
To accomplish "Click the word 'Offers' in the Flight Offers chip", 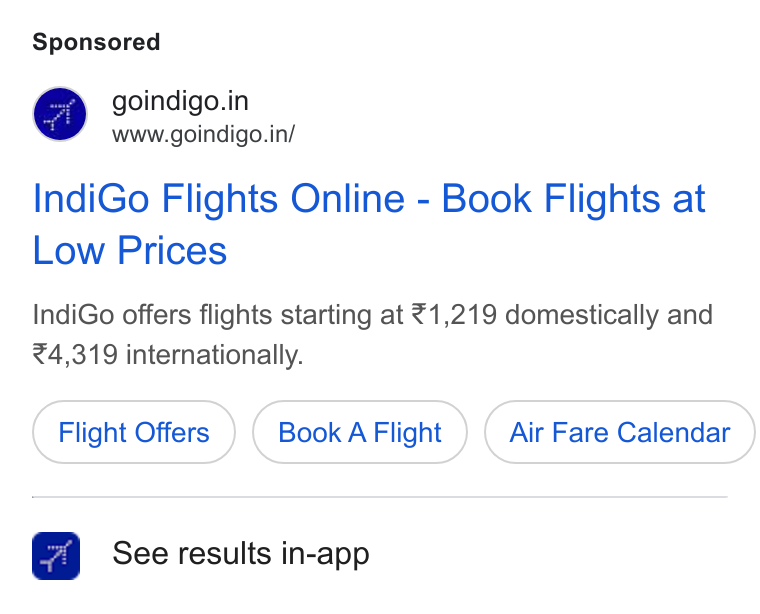I will [x=172, y=432].
